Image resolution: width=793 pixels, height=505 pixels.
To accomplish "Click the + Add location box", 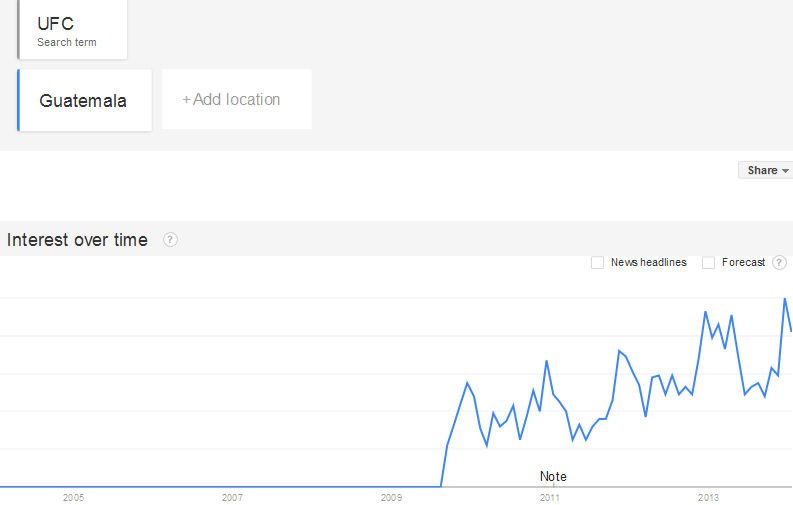I will (x=236, y=99).
